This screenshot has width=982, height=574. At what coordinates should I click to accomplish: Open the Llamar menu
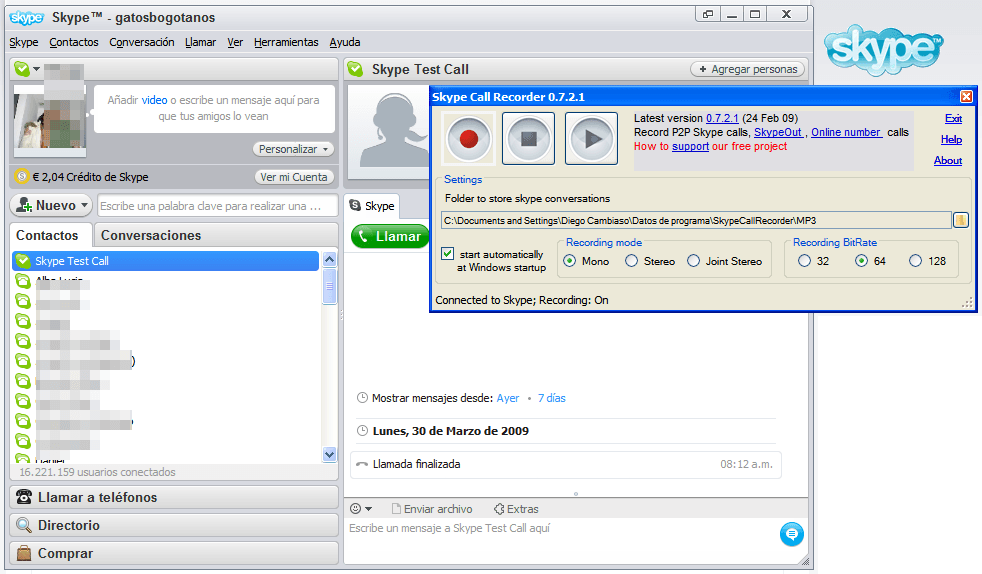200,42
